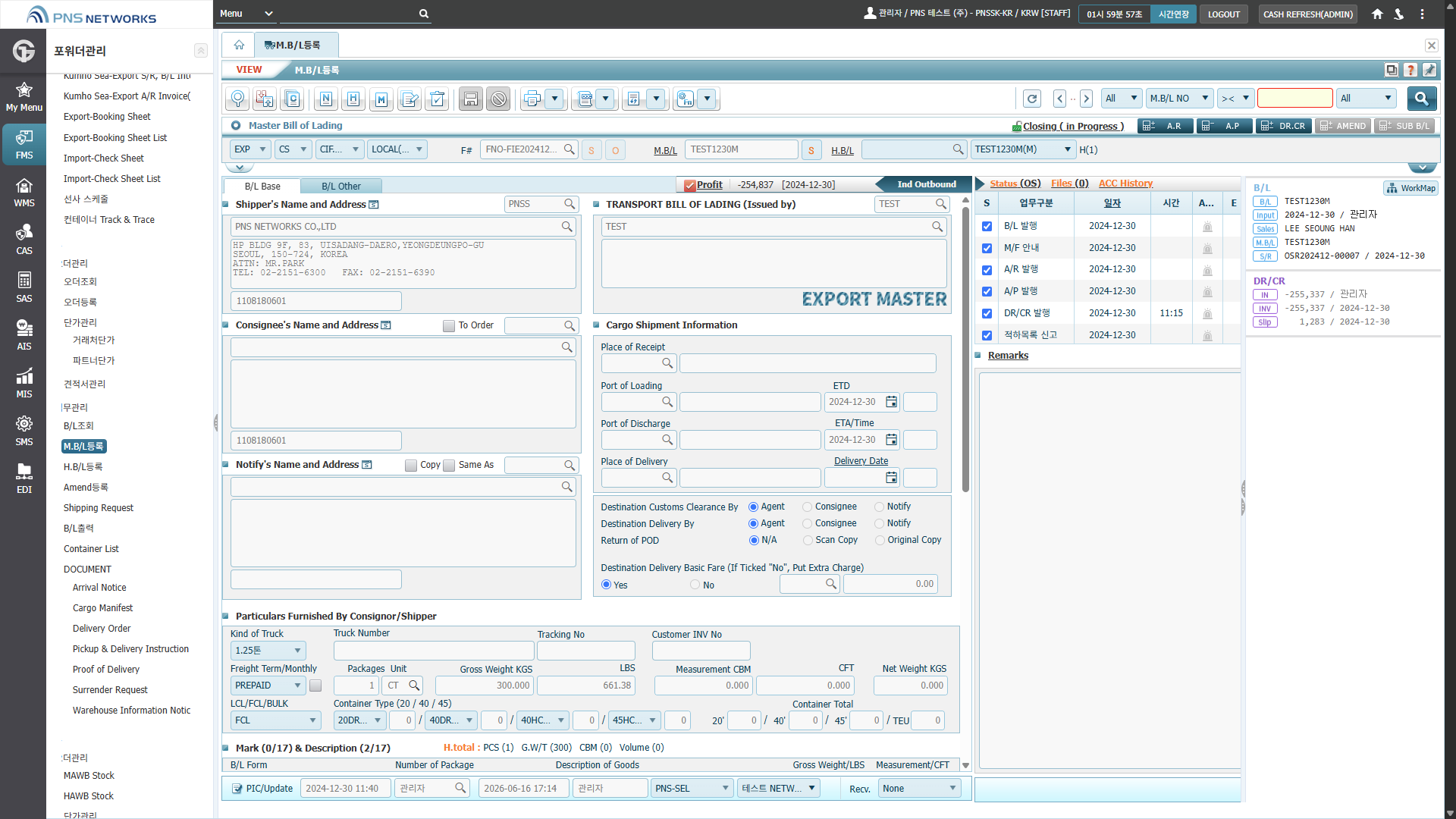
Task: Select Consignee for Destination Customs Clearance
Action: click(807, 507)
